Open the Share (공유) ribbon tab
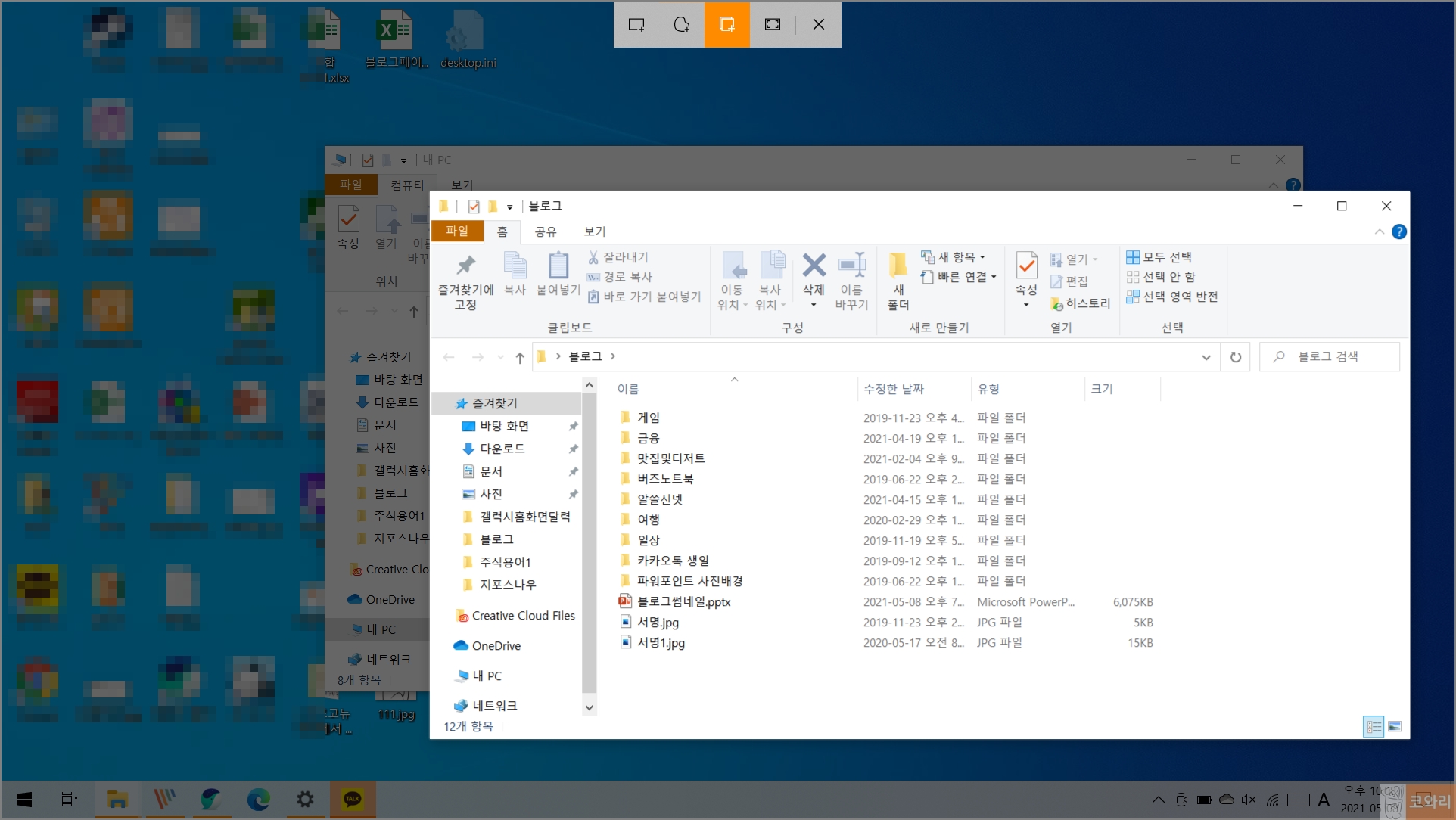The width and height of the screenshot is (1456, 820). tap(545, 231)
